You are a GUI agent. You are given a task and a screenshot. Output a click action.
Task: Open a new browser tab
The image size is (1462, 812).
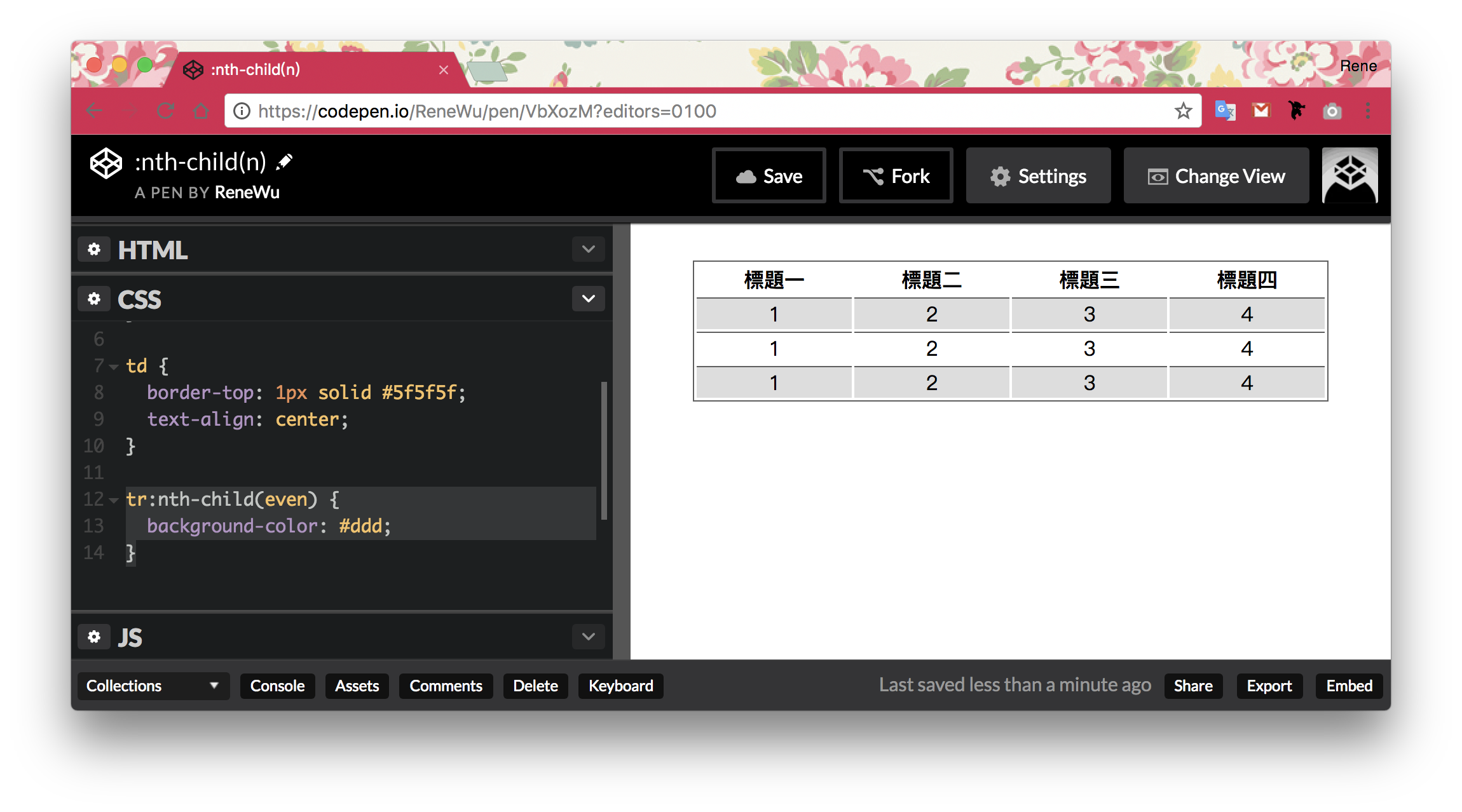(488, 72)
